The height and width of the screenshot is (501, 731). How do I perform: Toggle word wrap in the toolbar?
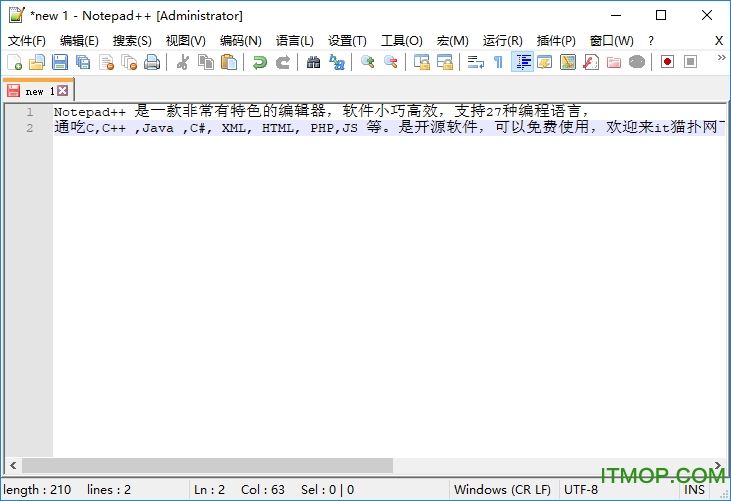click(x=476, y=62)
